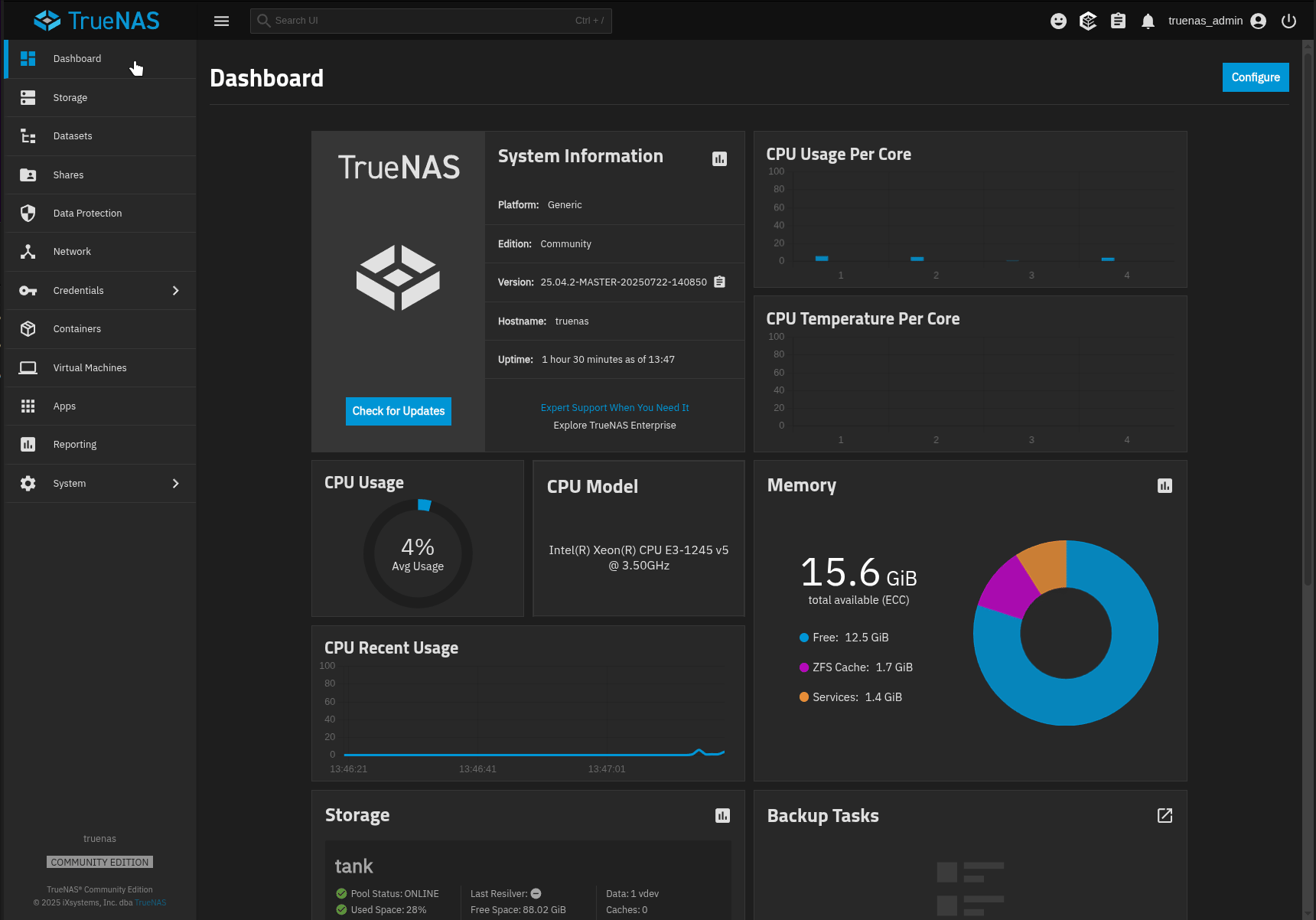Click the CPU model Intel Xeon text
Viewport: 1316px width, 920px height.
coord(639,558)
